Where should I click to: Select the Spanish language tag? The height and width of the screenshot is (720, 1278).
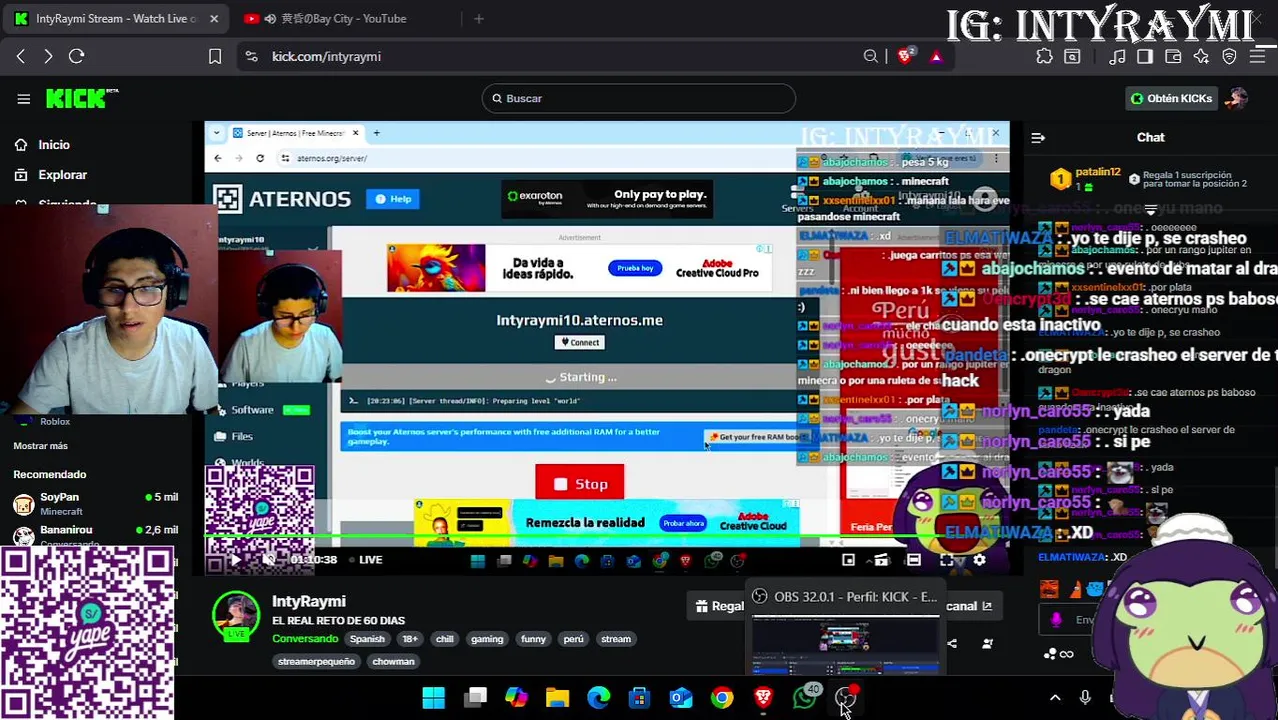[x=367, y=639]
